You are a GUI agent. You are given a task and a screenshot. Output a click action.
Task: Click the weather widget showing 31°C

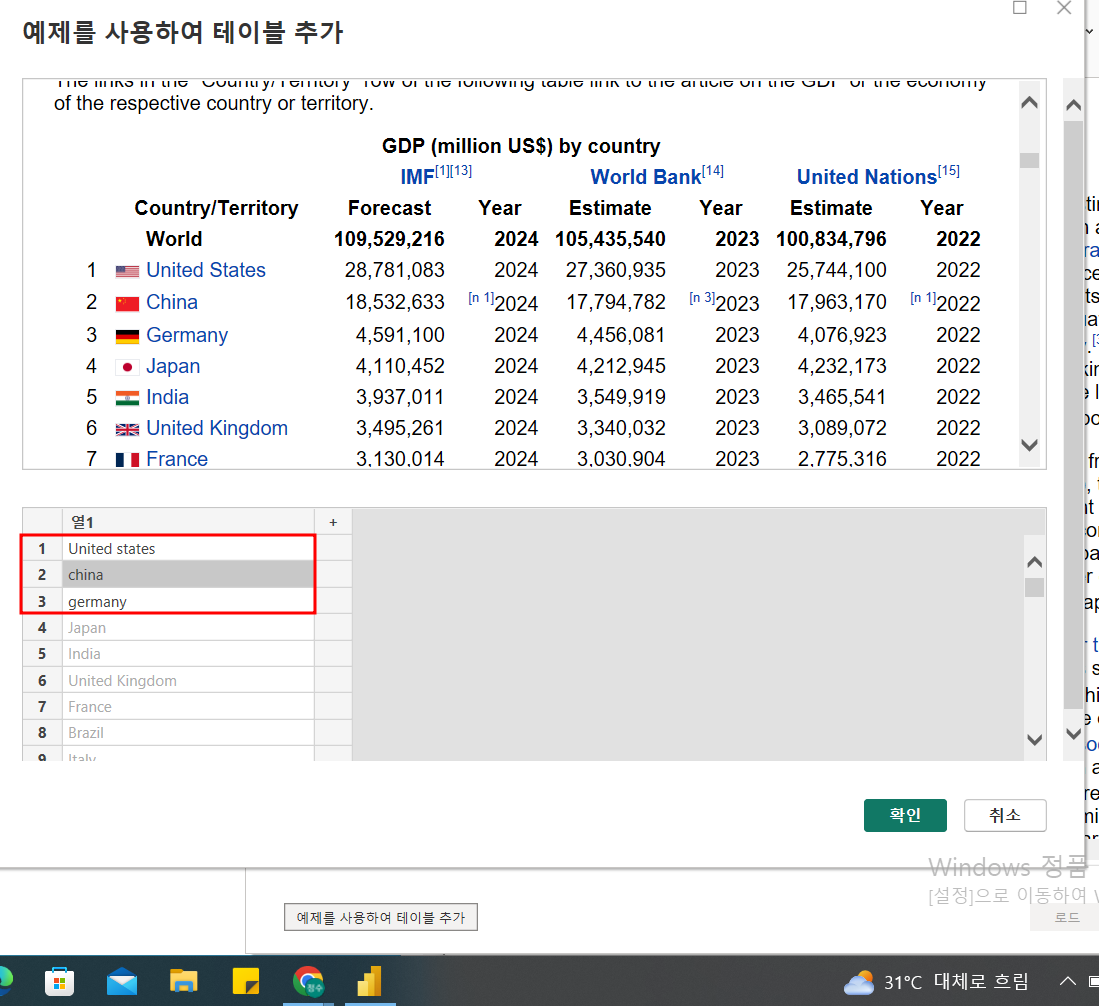(936, 981)
